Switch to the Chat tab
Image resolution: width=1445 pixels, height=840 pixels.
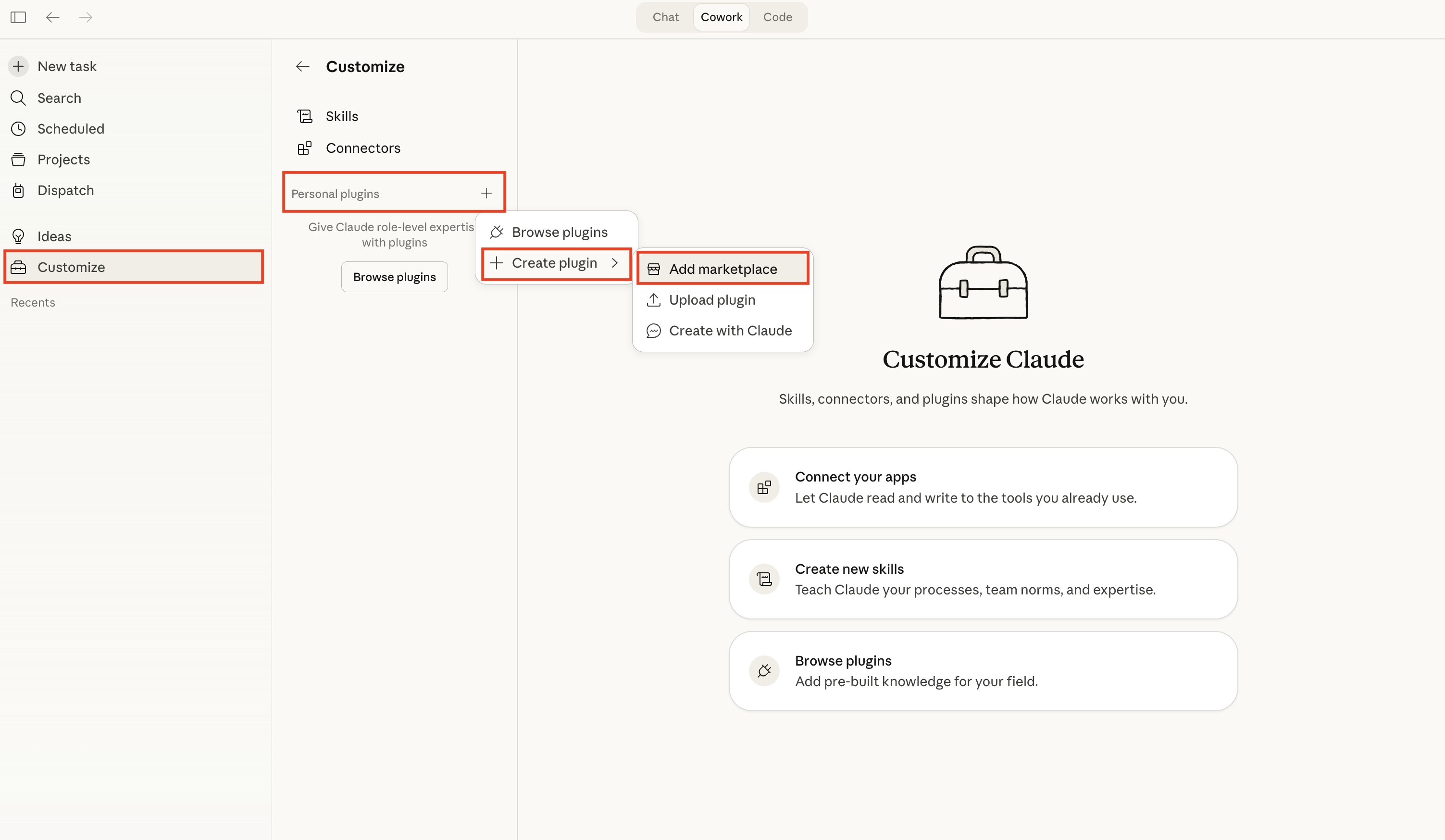pyautogui.click(x=665, y=17)
